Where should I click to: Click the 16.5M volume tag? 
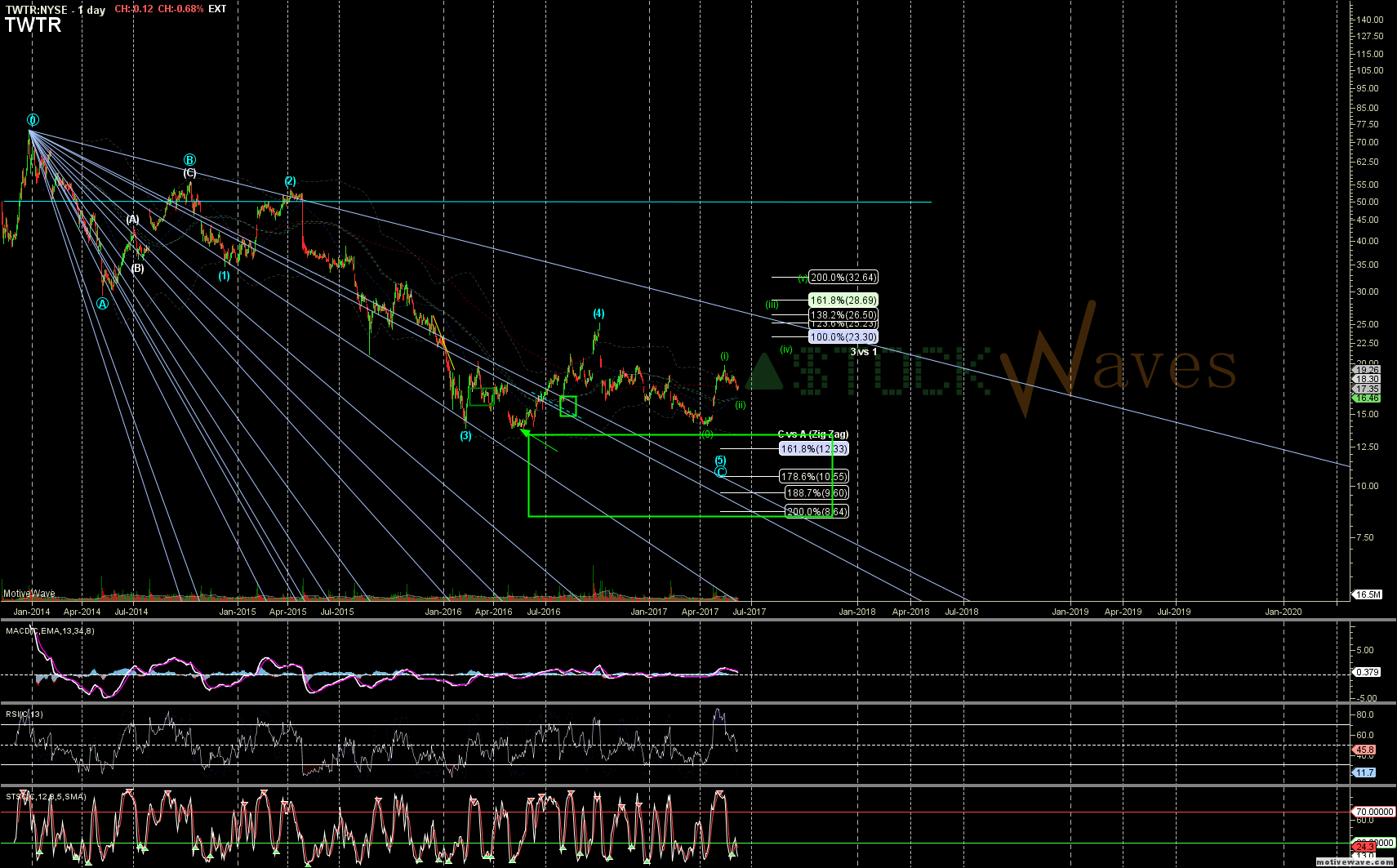pos(1368,594)
